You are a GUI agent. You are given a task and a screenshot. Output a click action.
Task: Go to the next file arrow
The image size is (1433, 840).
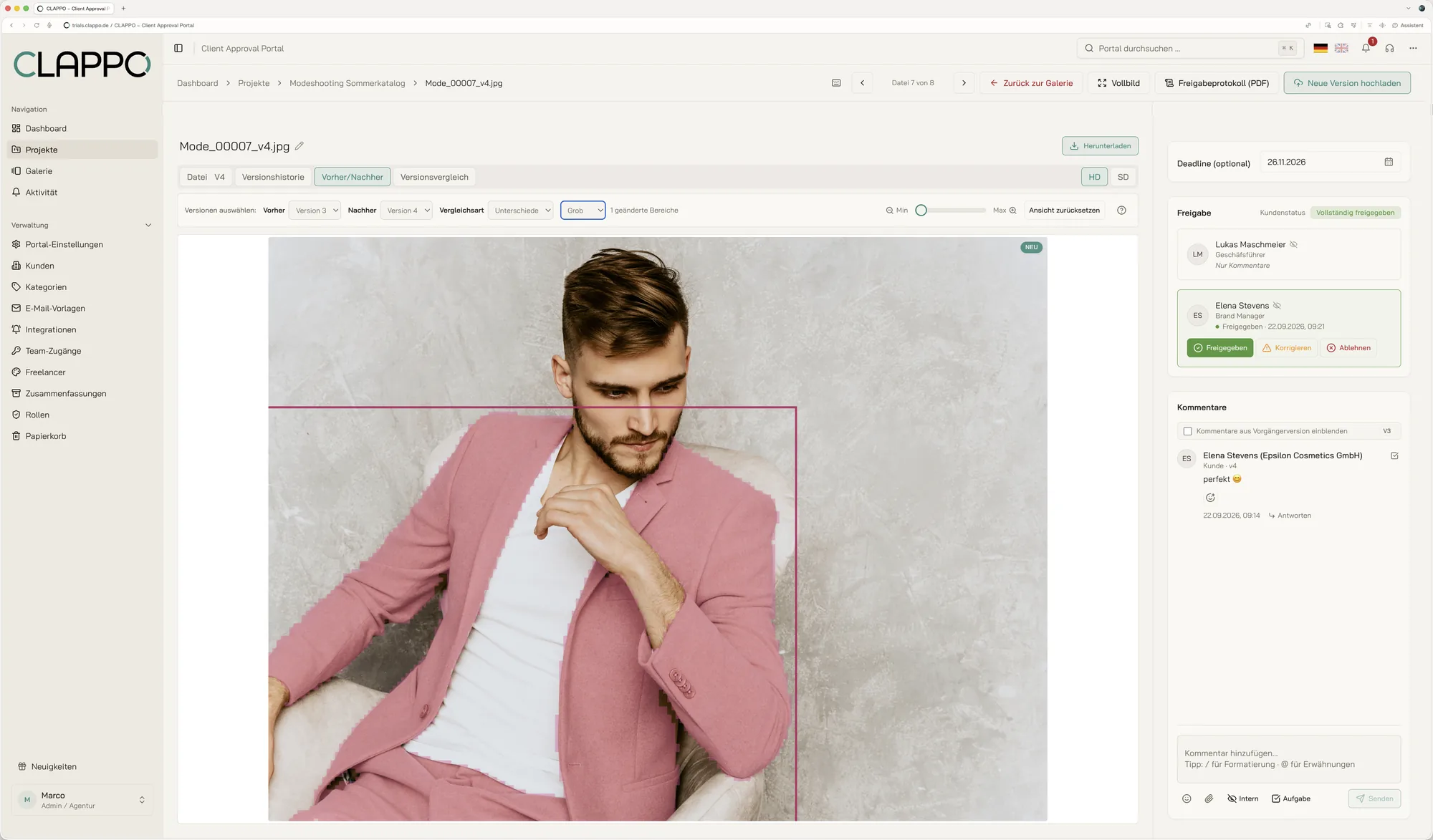pos(964,83)
